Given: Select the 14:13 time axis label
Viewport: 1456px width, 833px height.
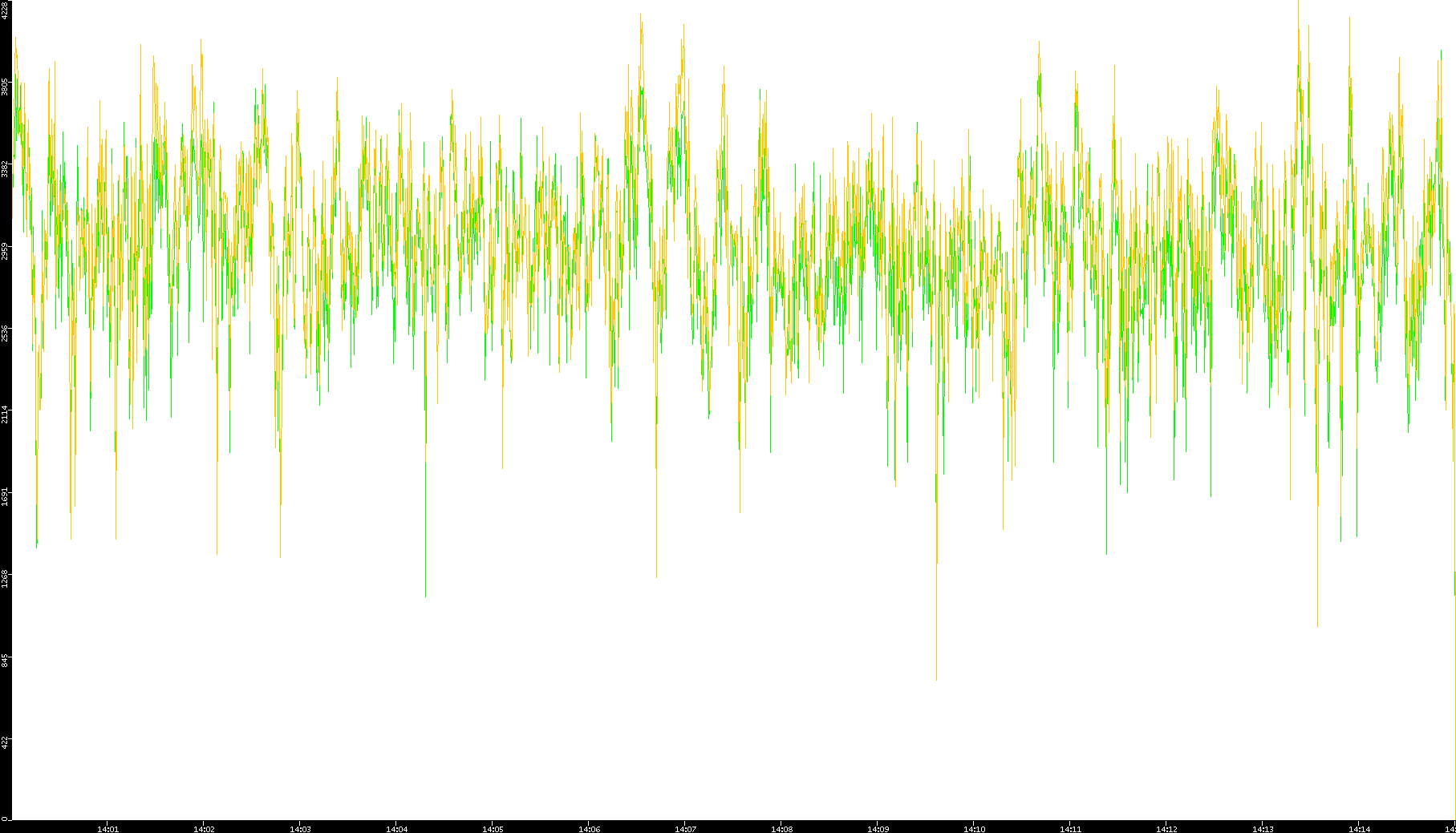Looking at the screenshot, I should (1263, 829).
